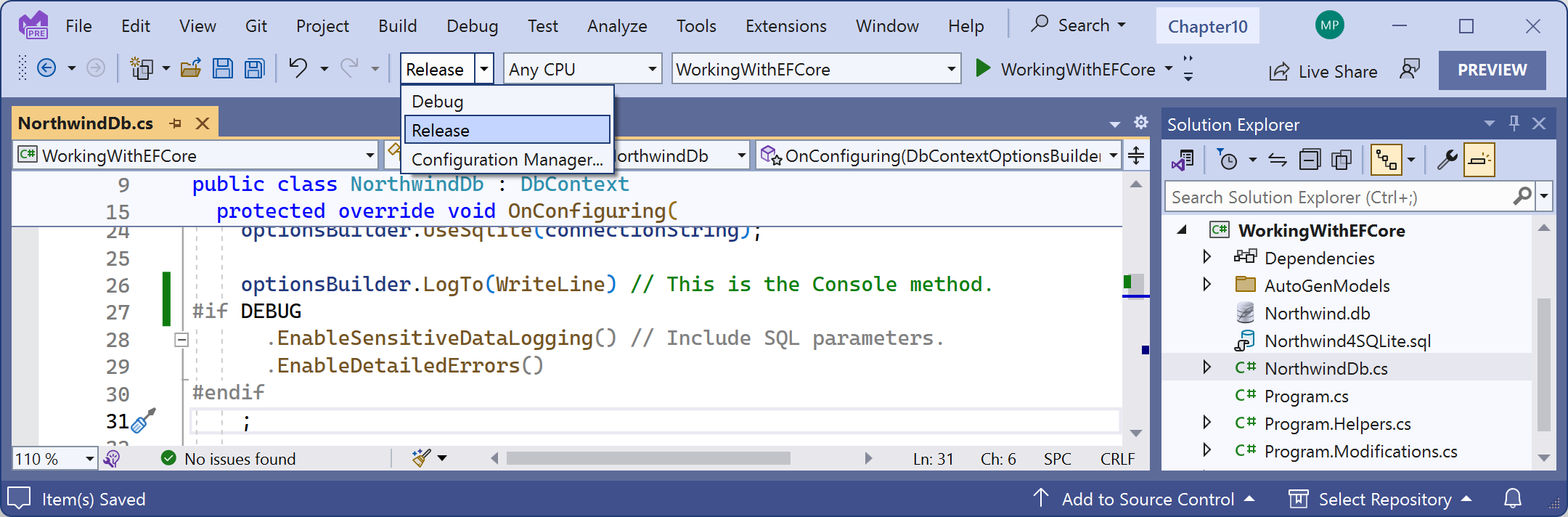
Task: Expand the Program.Helpers.cs node
Action: pyautogui.click(x=1206, y=423)
